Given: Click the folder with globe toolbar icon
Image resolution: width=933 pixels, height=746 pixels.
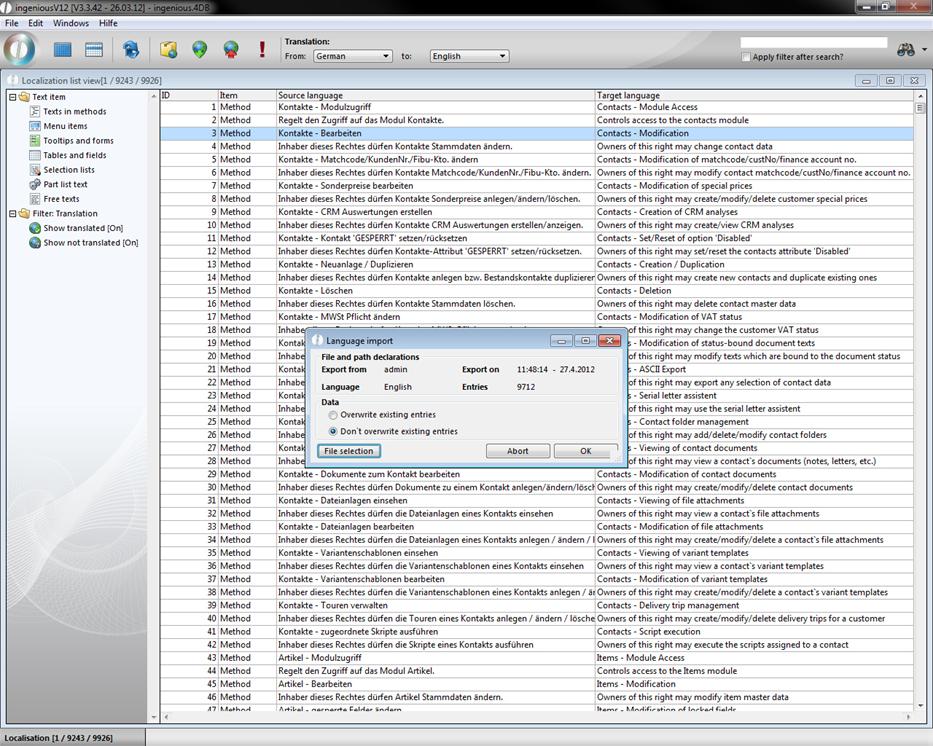Looking at the screenshot, I should [168, 49].
